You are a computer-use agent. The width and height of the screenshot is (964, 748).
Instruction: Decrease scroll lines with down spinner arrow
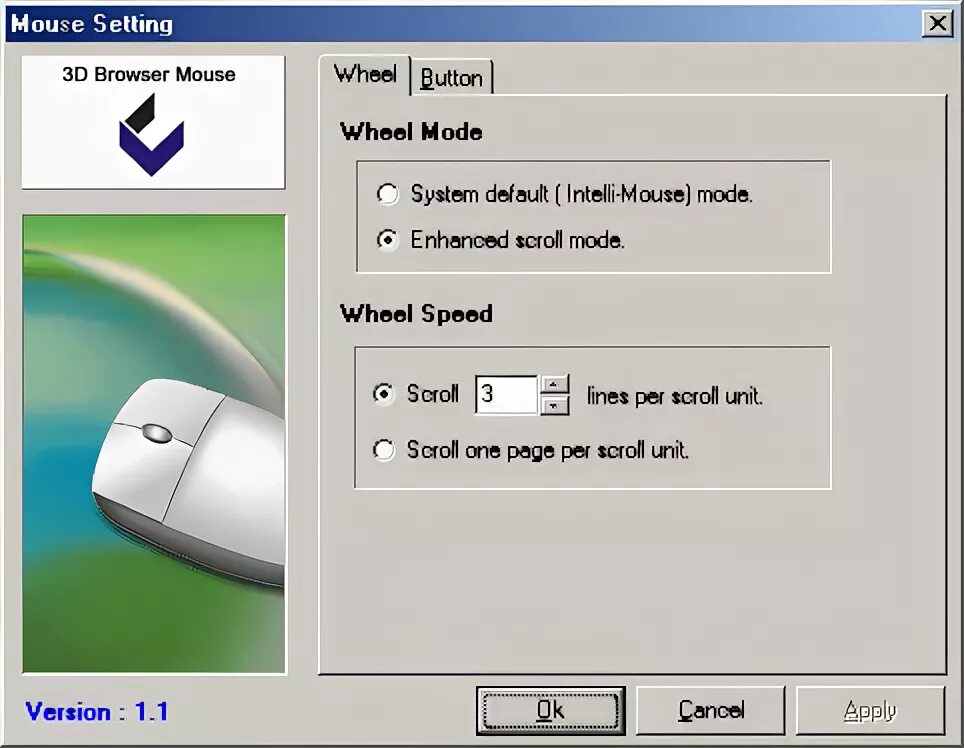(x=555, y=405)
